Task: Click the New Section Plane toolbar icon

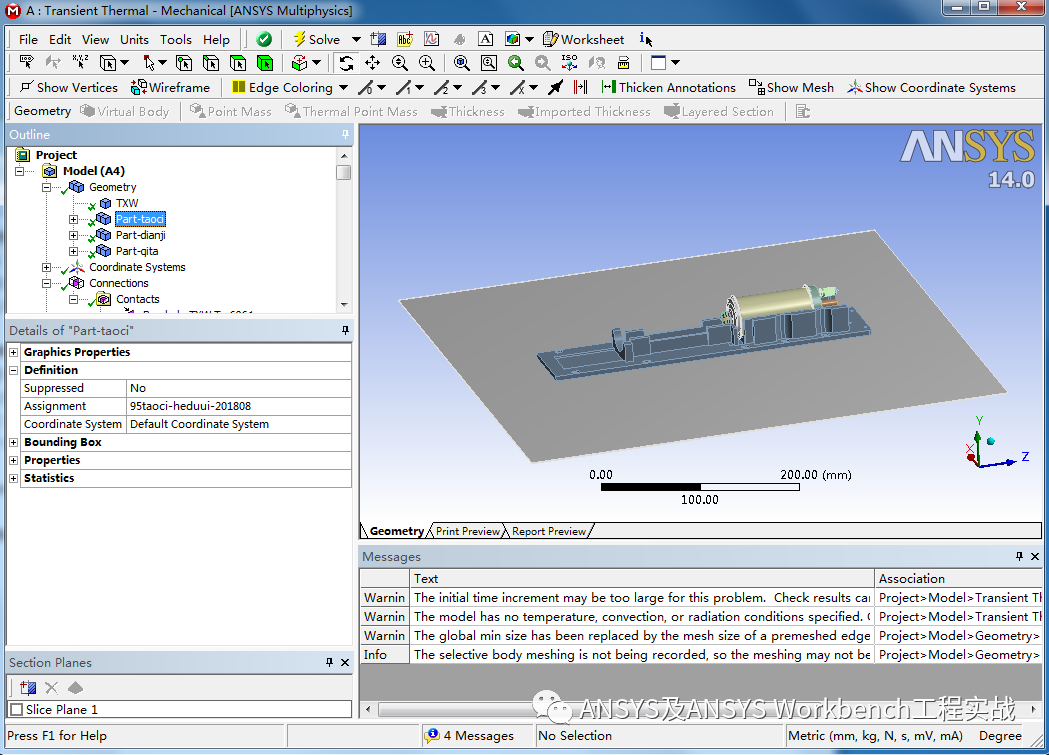Action: pos(378,39)
